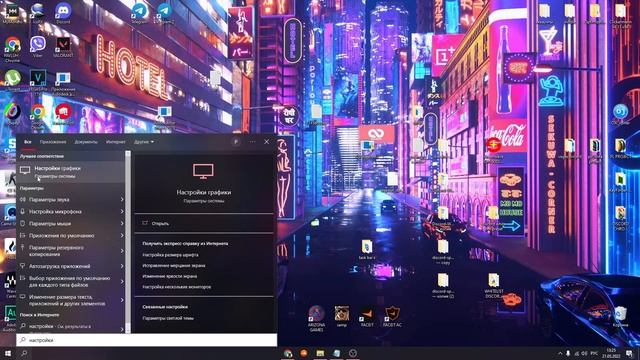The width and height of the screenshot is (640, 360).
Task: Select the Автозагрузка приложений search result
Action: (60, 266)
